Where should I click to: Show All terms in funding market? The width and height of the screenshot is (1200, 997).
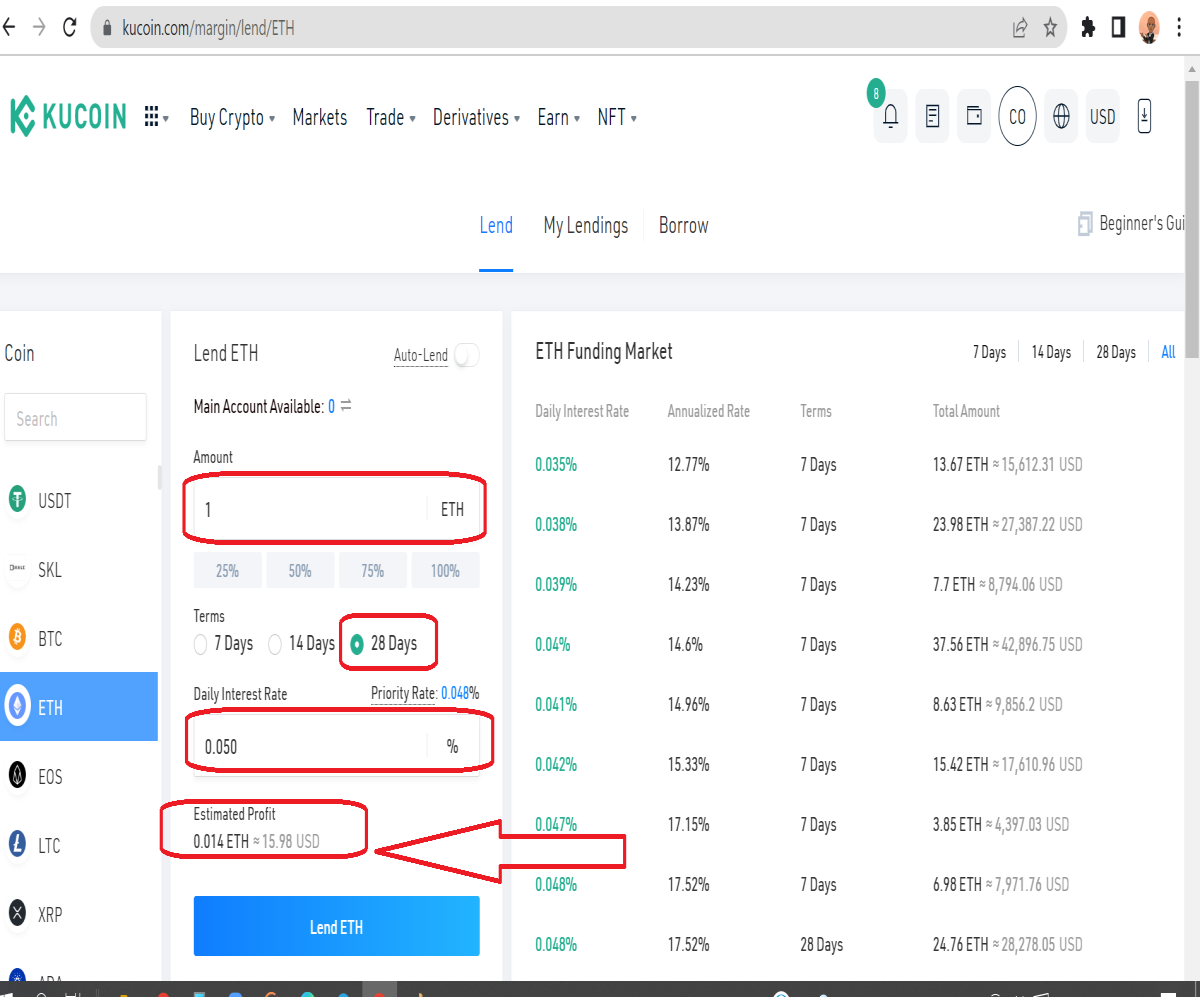(x=1168, y=352)
